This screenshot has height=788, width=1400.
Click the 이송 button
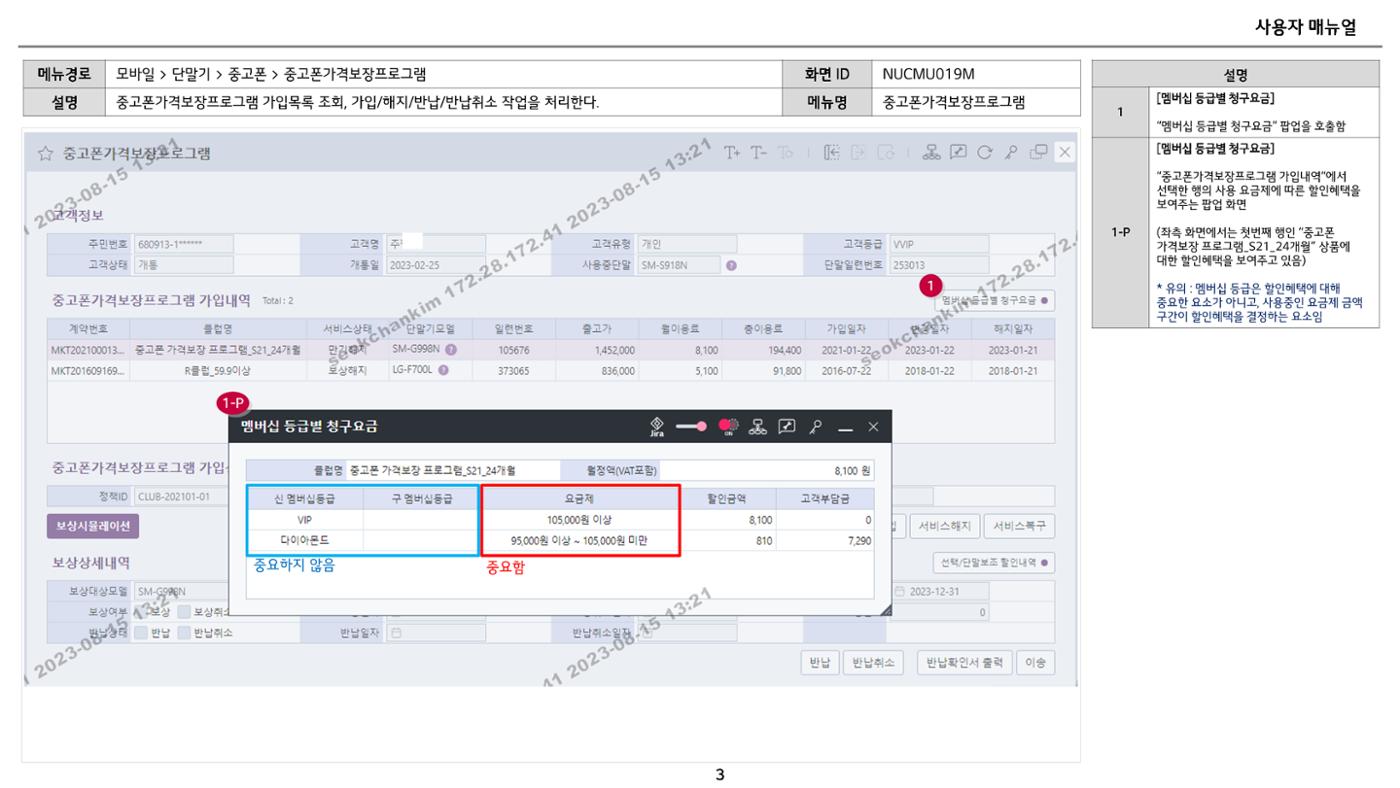pyautogui.click(x=1035, y=663)
